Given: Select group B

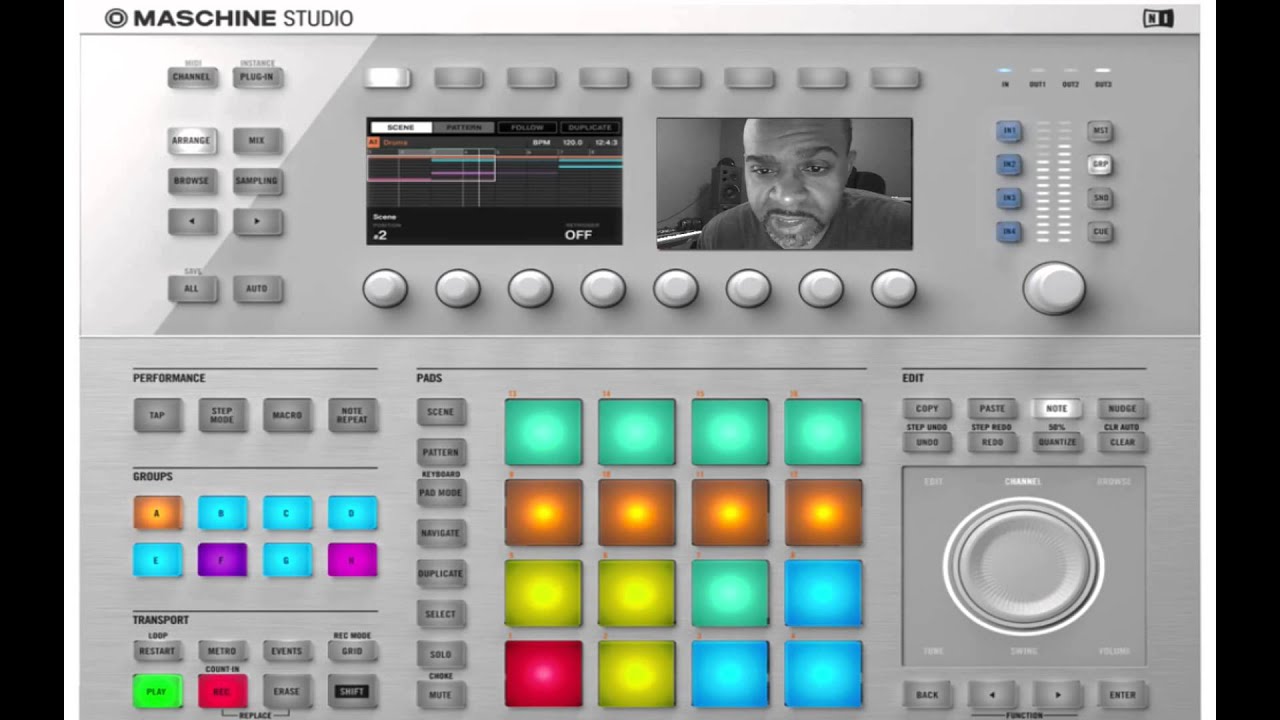Looking at the screenshot, I should pyautogui.click(x=222, y=512).
